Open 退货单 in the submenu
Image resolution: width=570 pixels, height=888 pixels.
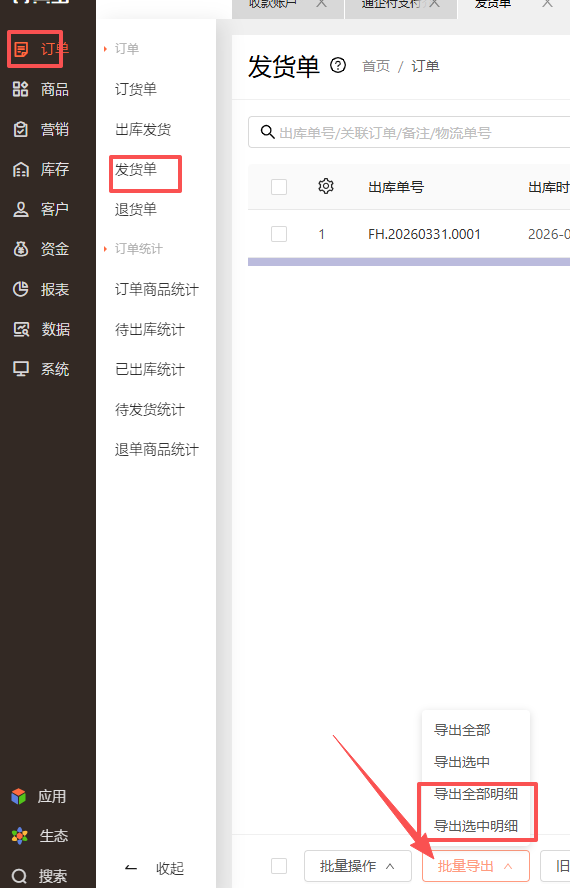(x=136, y=209)
